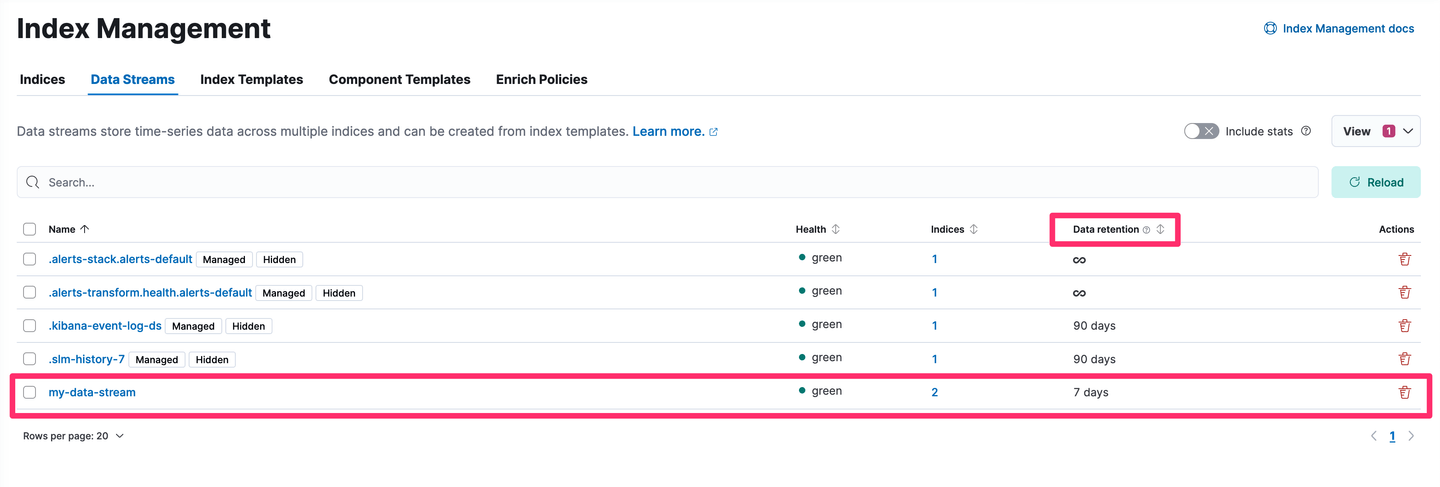Viewport: 1440px width, 487px height.
Task: Click Data retention info help icon
Action: (1146, 230)
